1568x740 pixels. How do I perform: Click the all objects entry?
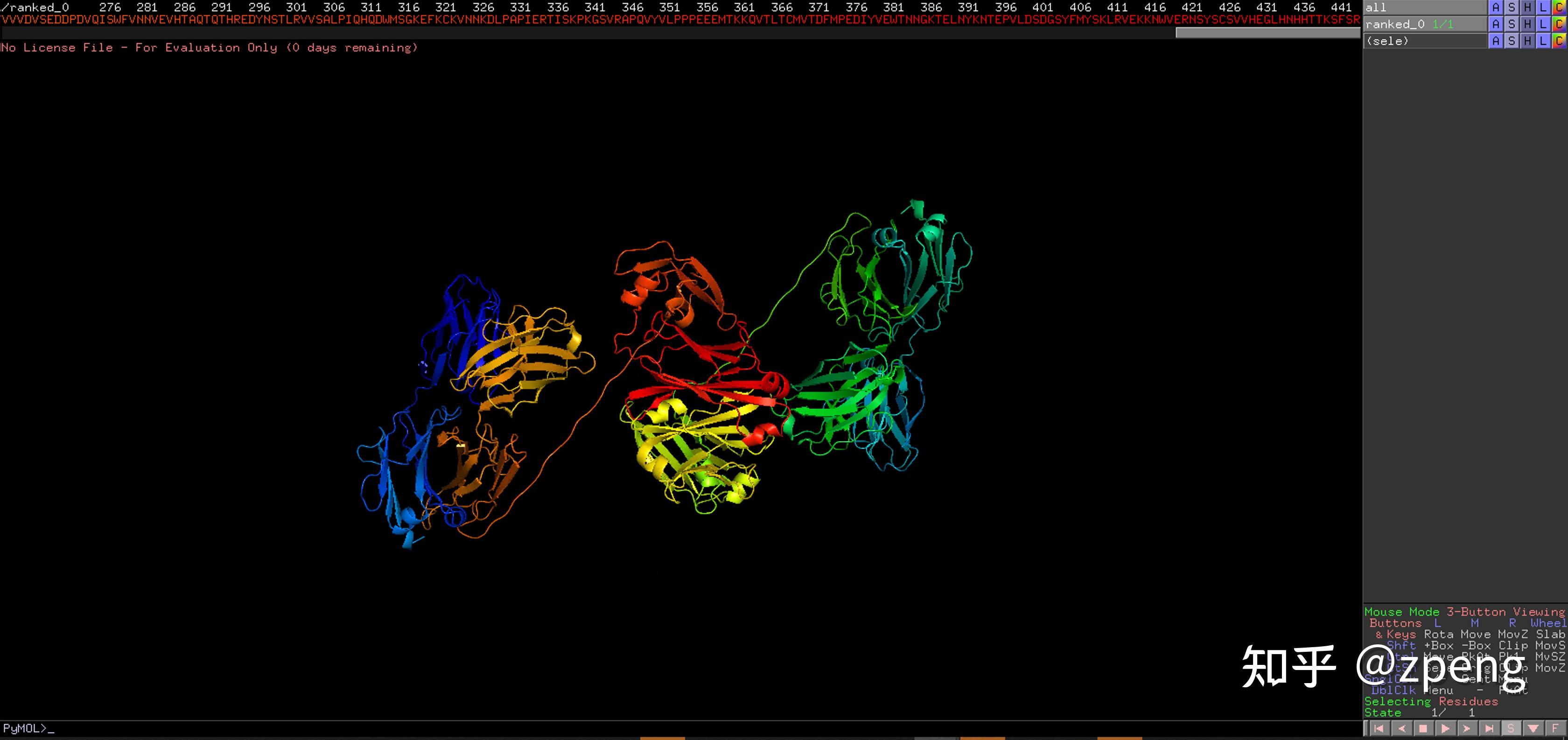point(1376,7)
